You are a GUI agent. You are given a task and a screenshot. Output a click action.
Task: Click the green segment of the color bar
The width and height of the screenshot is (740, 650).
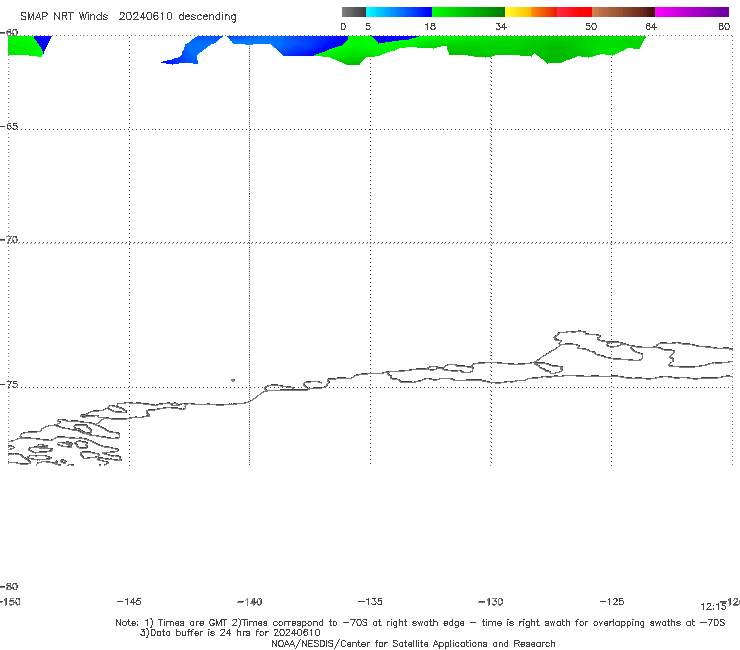pyautogui.click(x=468, y=12)
